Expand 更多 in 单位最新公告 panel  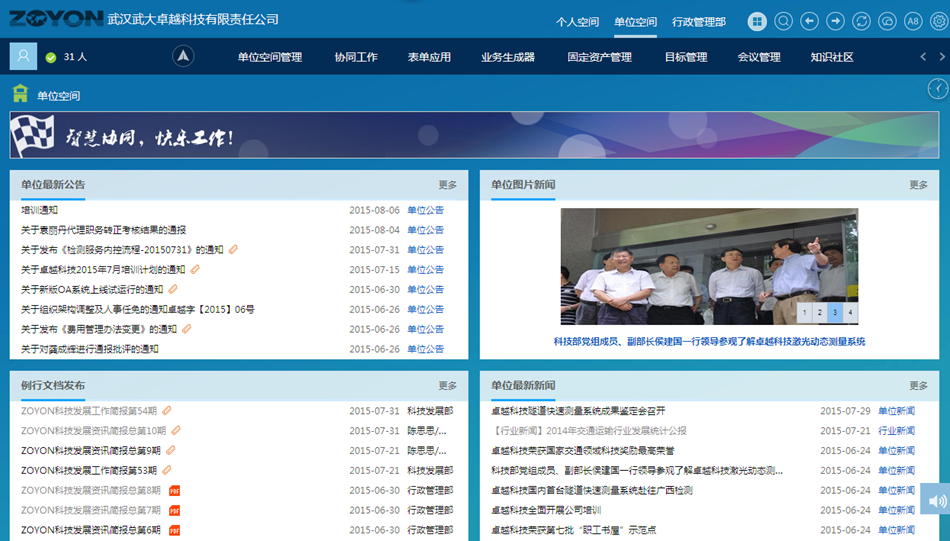[447, 185]
